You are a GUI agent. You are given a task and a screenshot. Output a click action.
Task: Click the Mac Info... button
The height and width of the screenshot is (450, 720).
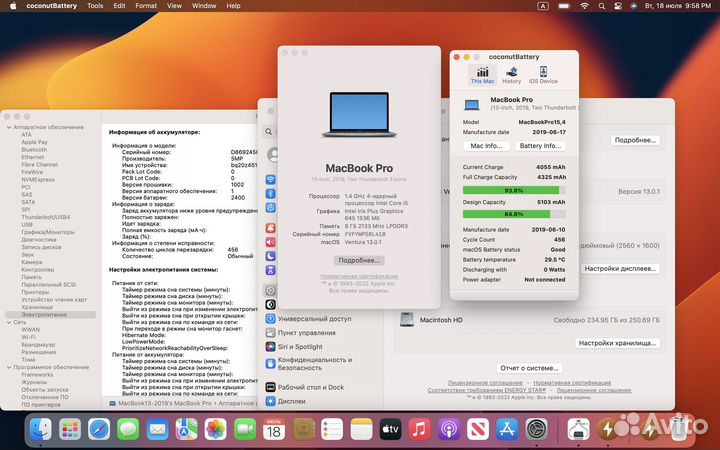[x=486, y=146]
